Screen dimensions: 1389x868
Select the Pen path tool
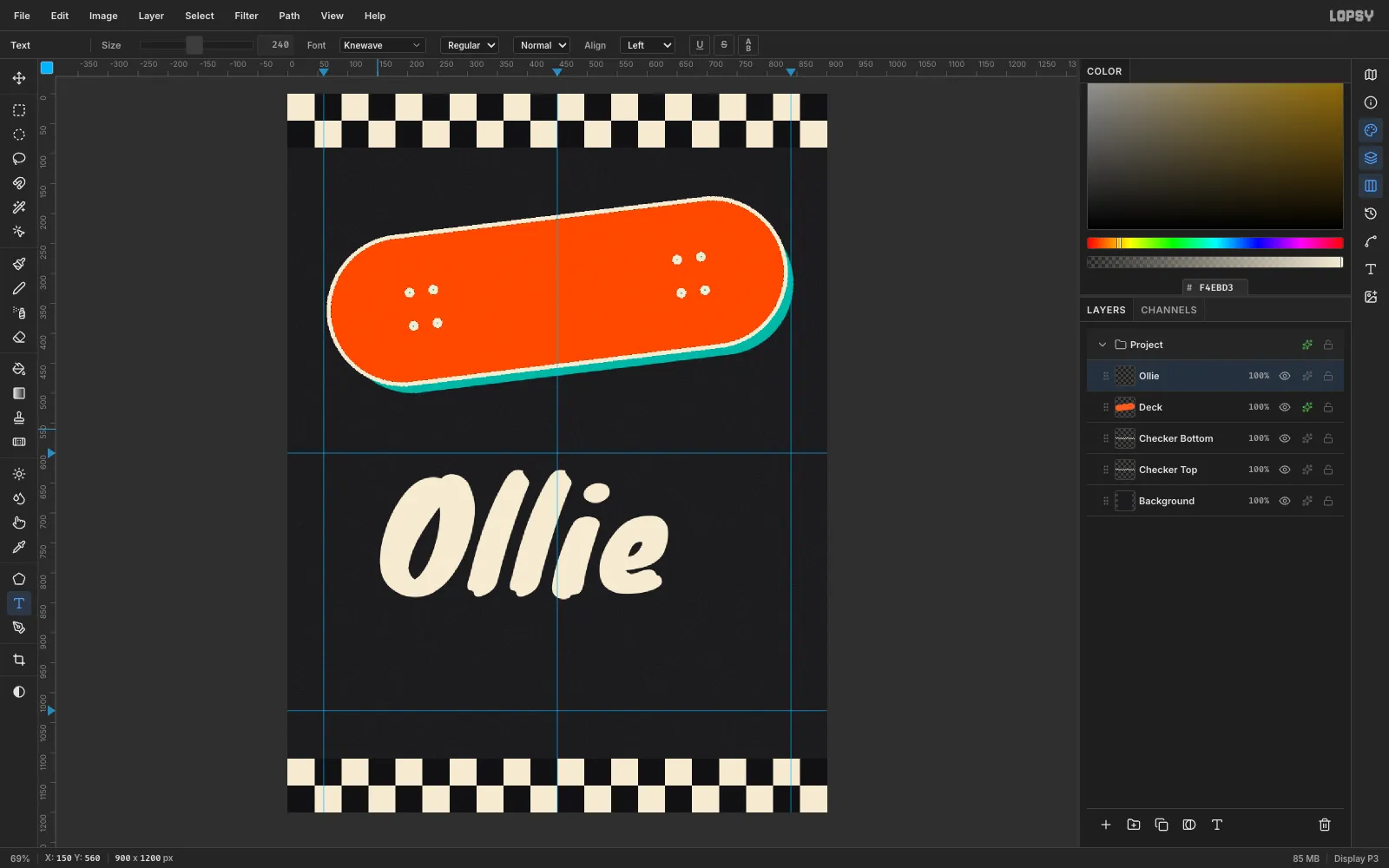pyautogui.click(x=19, y=628)
